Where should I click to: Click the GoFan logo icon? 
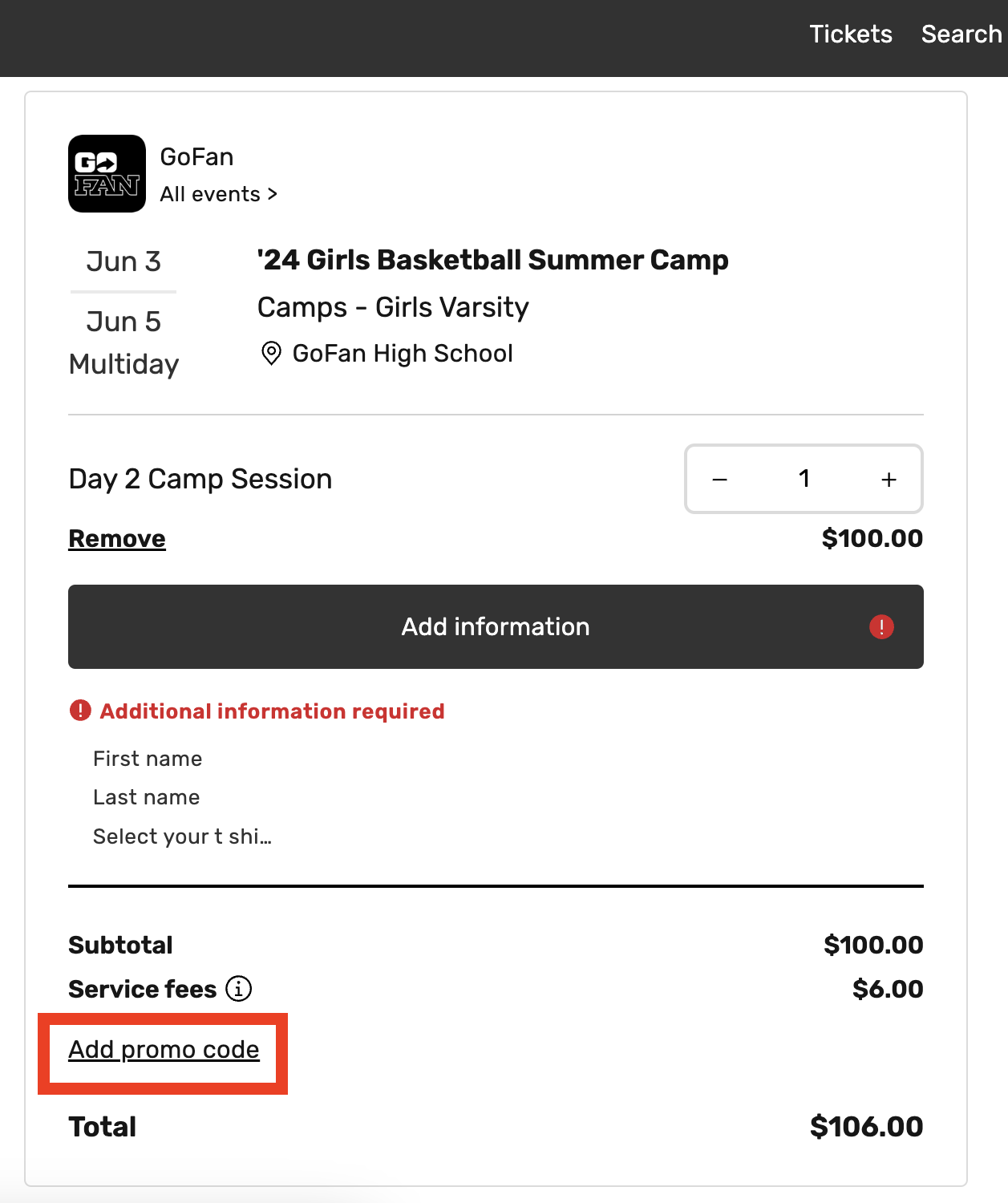click(x=107, y=173)
